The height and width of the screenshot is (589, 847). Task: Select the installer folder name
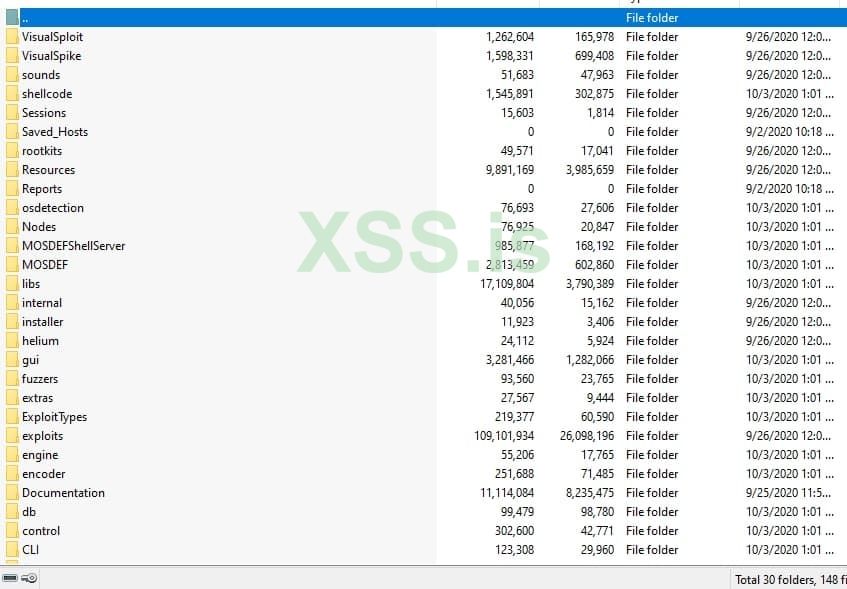point(43,322)
